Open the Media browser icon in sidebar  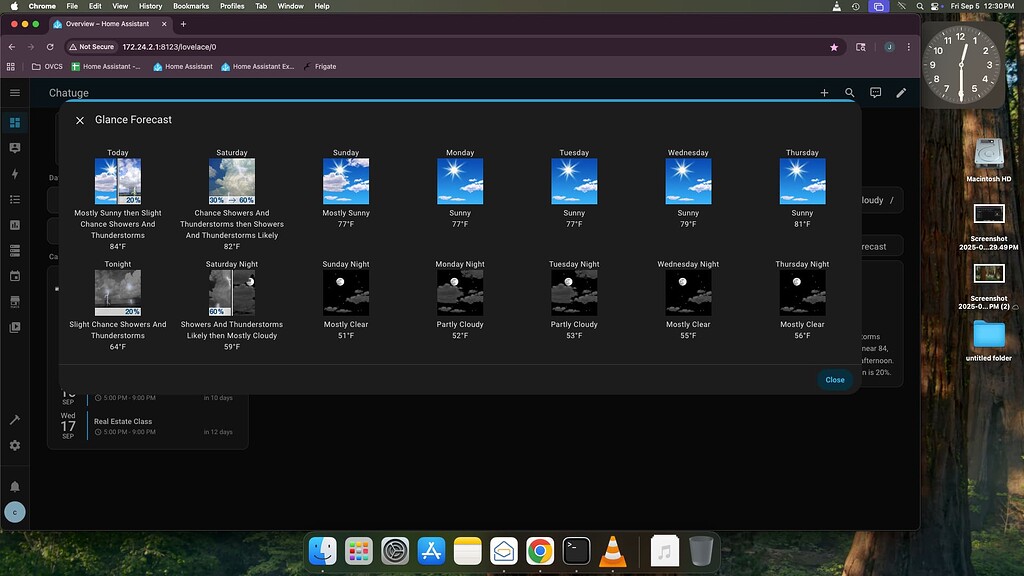14,328
